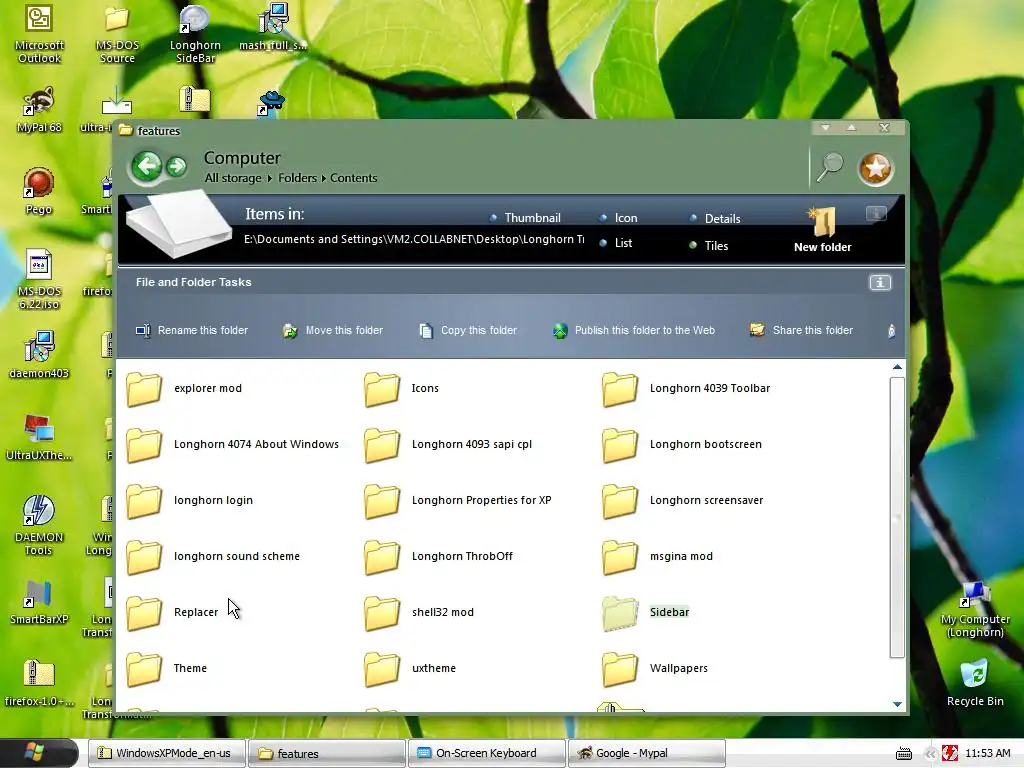The height and width of the screenshot is (768, 1024).
Task: Select the Theme folder
Action: [167, 669]
